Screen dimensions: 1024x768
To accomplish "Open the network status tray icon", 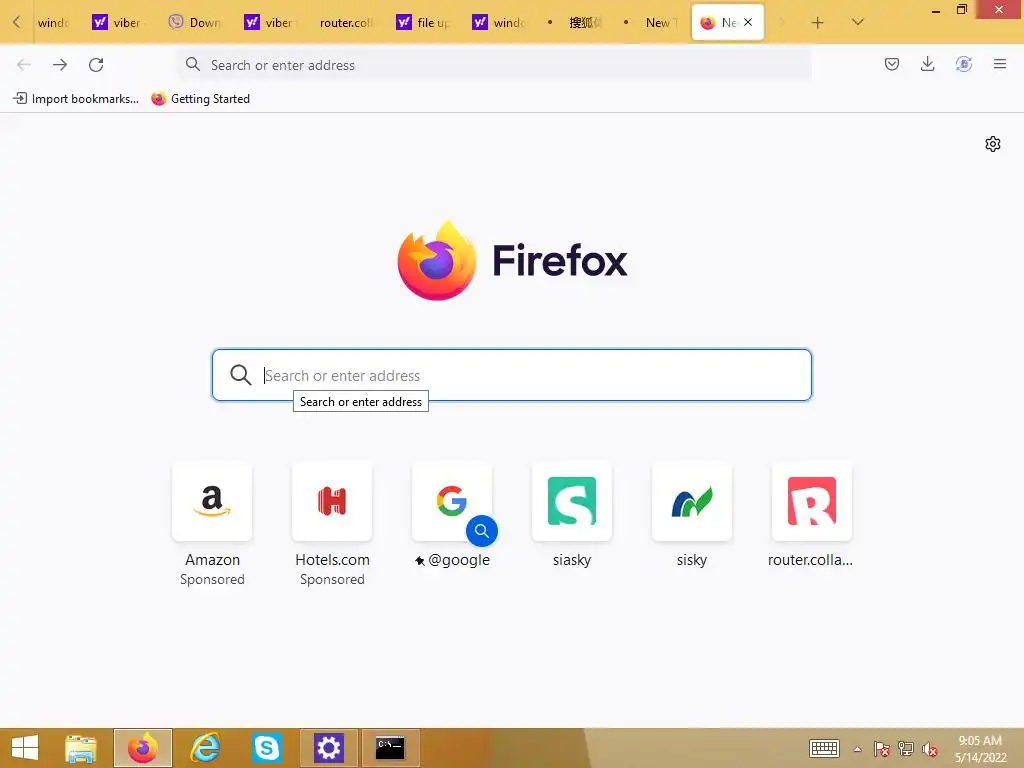I will 906,749.
